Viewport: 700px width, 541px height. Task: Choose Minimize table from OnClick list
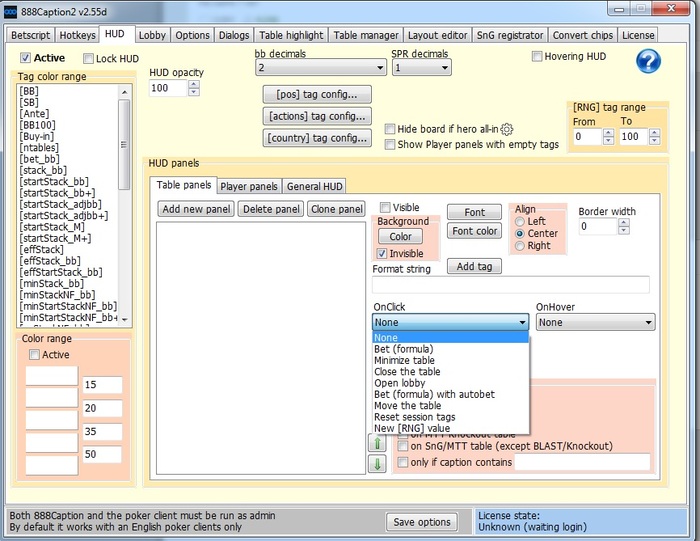(450, 360)
